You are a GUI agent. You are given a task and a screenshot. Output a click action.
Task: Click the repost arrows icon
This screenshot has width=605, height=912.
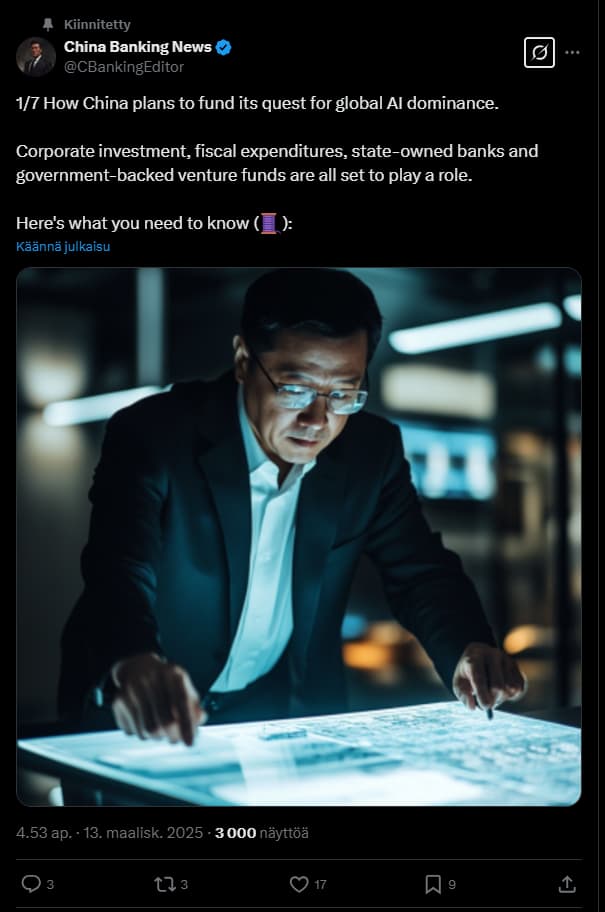[x=164, y=885]
